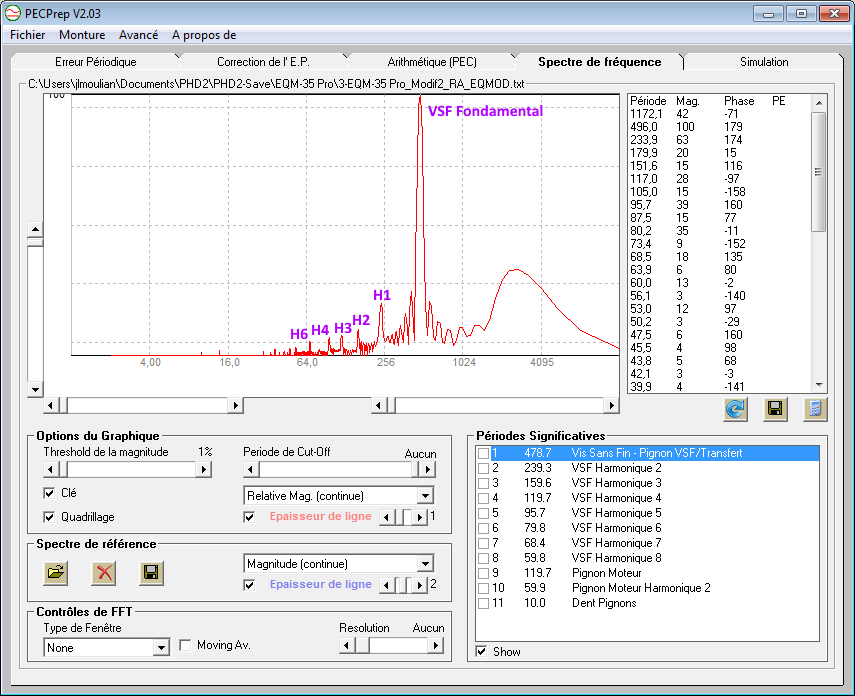This screenshot has height=696, width=855.
Task: Delete the reference spectrum with red X icon
Action: pyautogui.click(x=104, y=573)
